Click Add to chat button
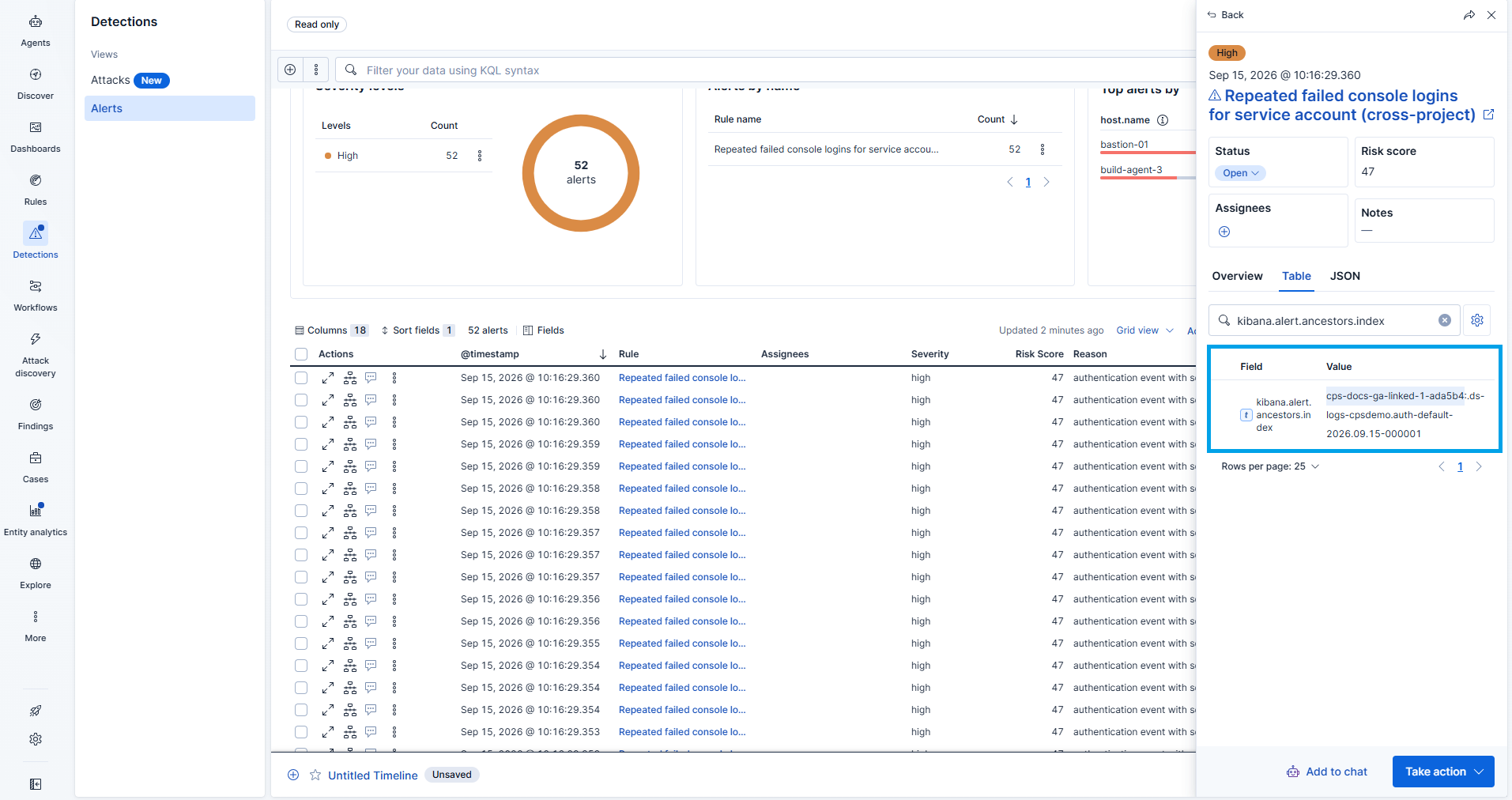The image size is (1512, 800). [1326, 772]
